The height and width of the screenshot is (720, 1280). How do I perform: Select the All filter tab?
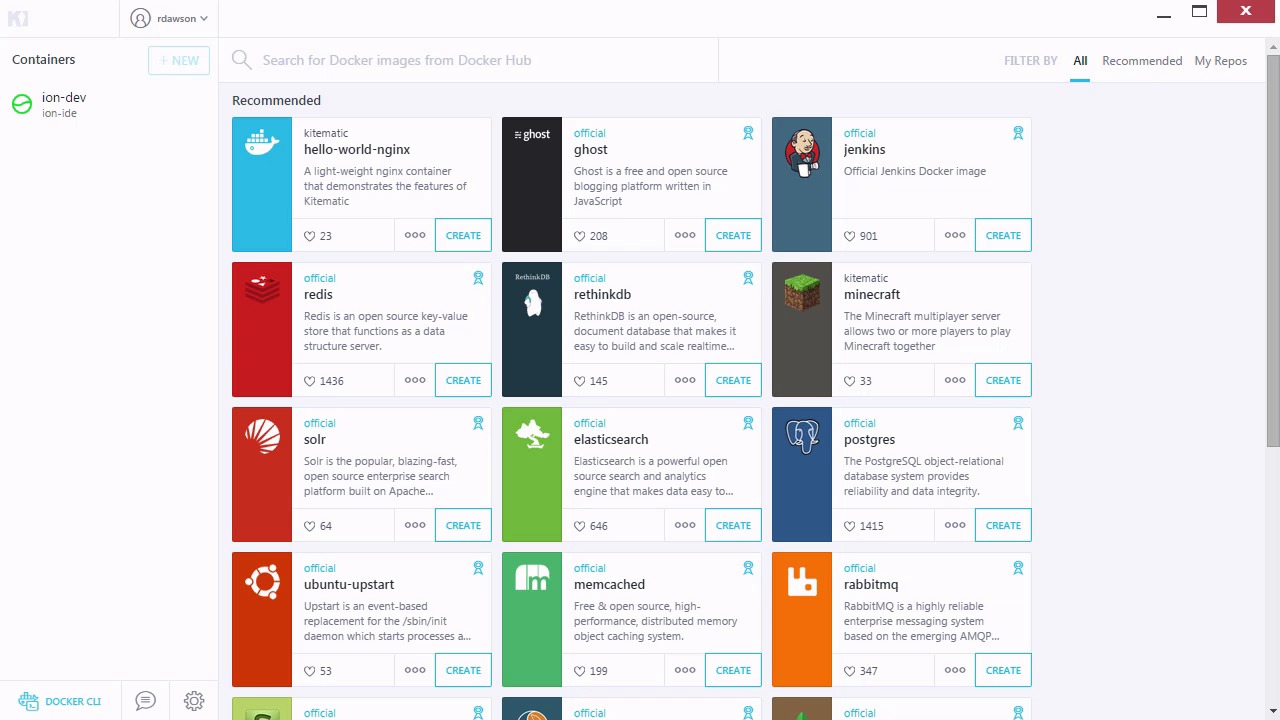(1080, 61)
